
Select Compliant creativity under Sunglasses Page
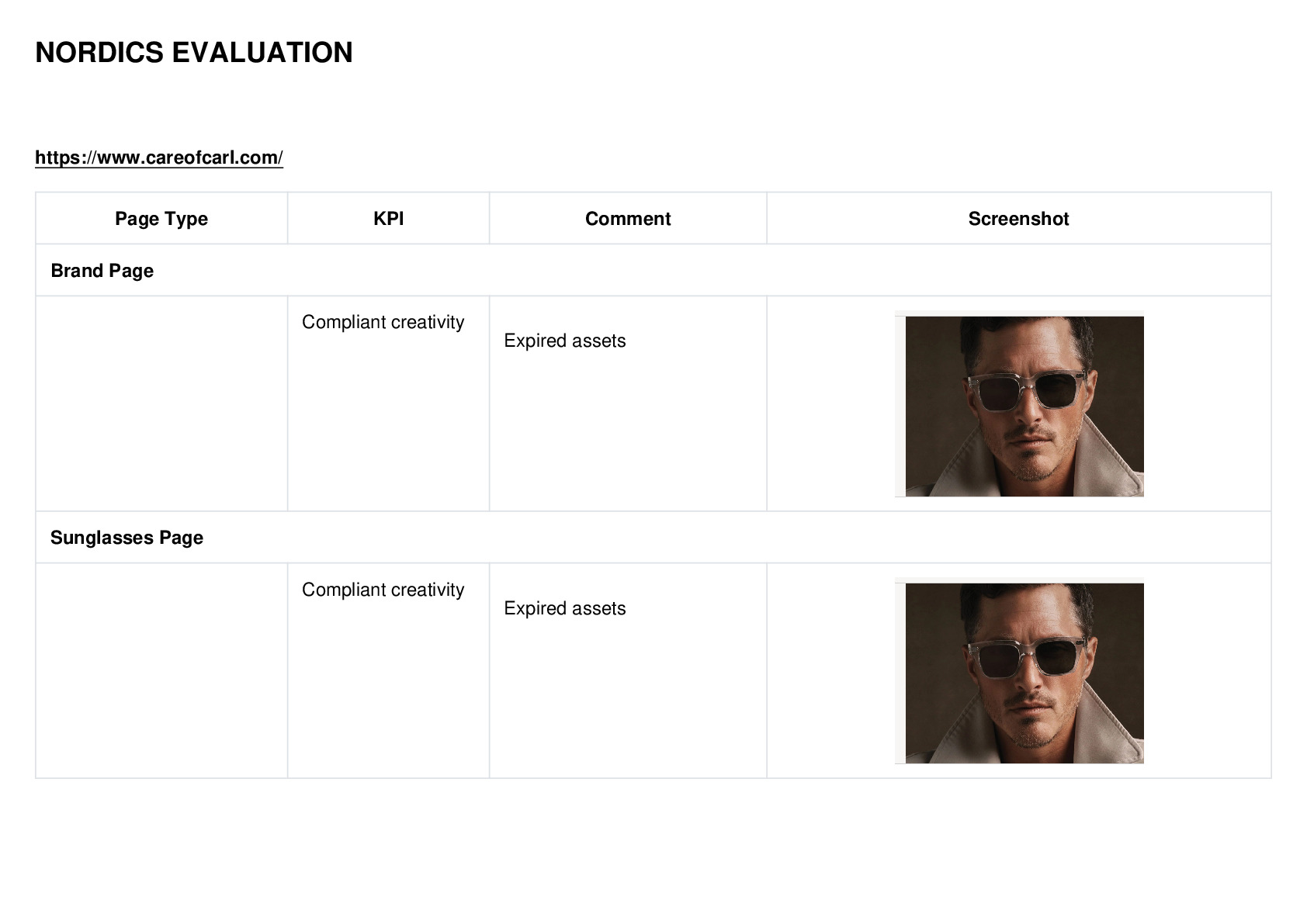click(x=383, y=590)
